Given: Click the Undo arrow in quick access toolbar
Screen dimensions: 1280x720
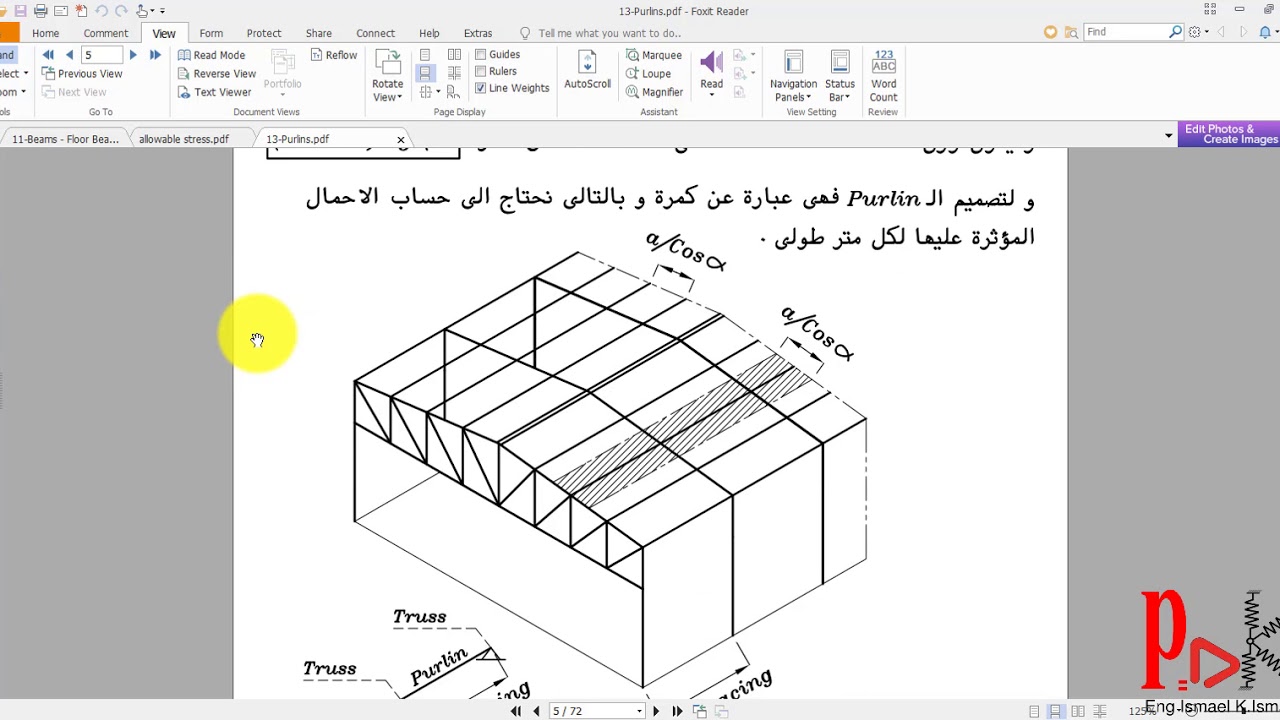Looking at the screenshot, I should click(x=101, y=11).
